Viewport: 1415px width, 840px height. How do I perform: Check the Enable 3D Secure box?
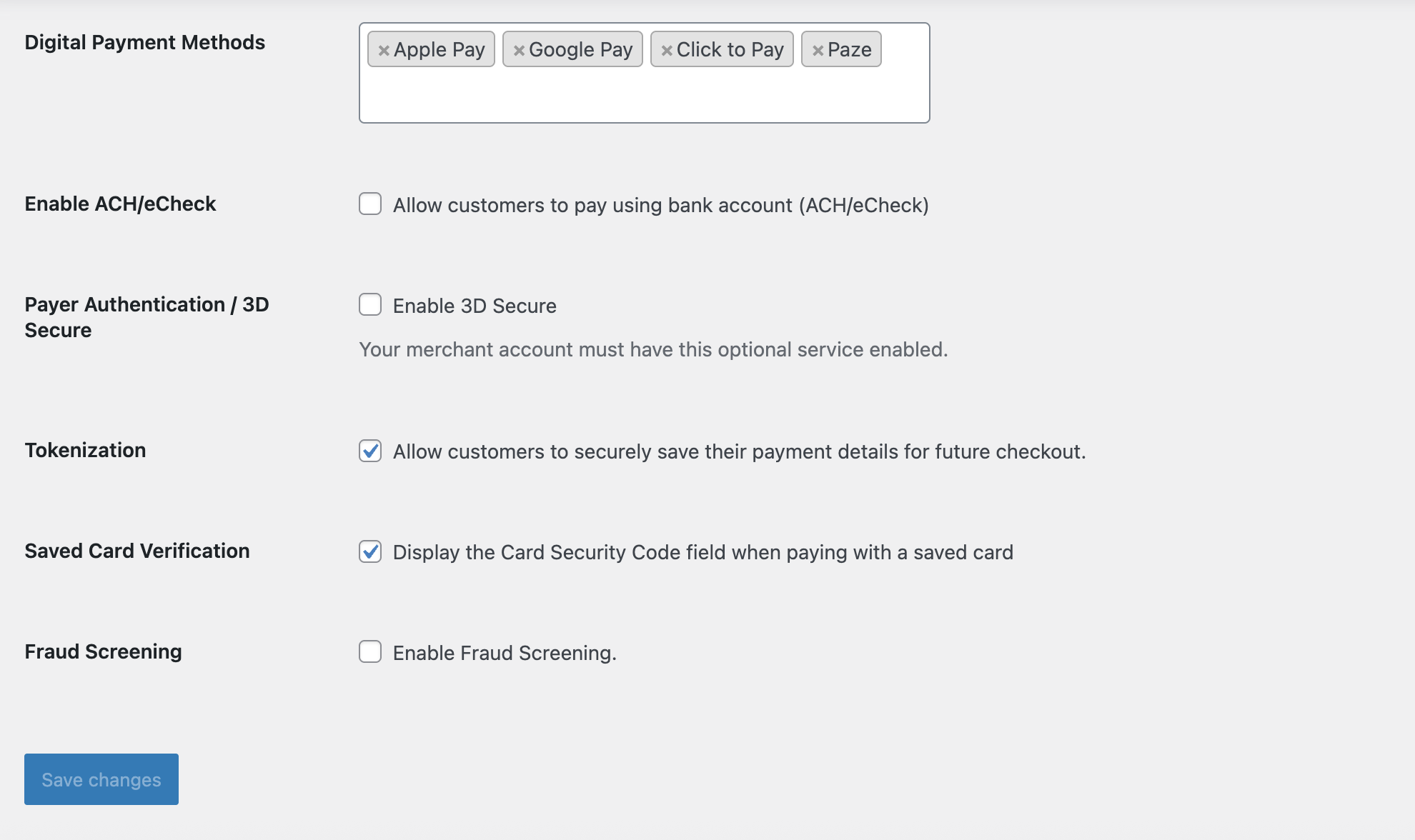pos(370,305)
